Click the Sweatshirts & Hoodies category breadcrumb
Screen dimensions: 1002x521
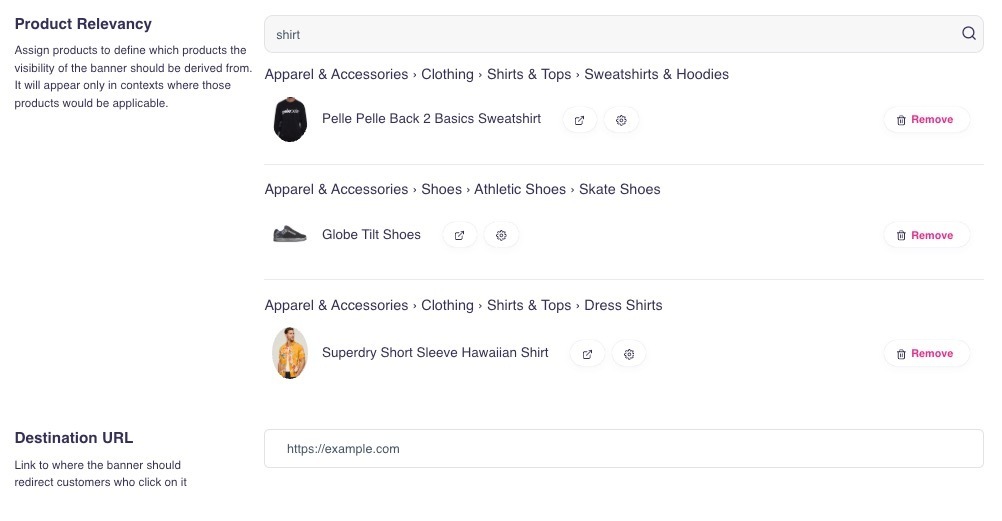pyautogui.click(x=656, y=74)
